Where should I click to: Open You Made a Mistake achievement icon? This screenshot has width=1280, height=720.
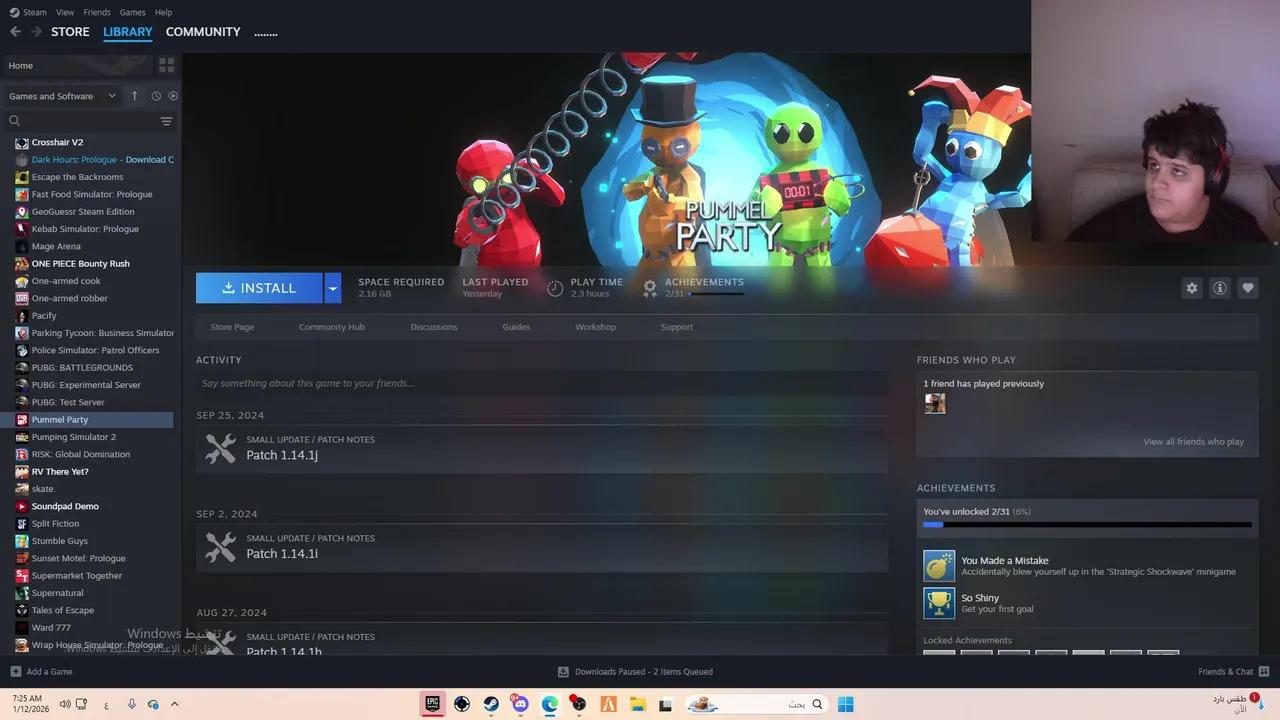pos(939,566)
